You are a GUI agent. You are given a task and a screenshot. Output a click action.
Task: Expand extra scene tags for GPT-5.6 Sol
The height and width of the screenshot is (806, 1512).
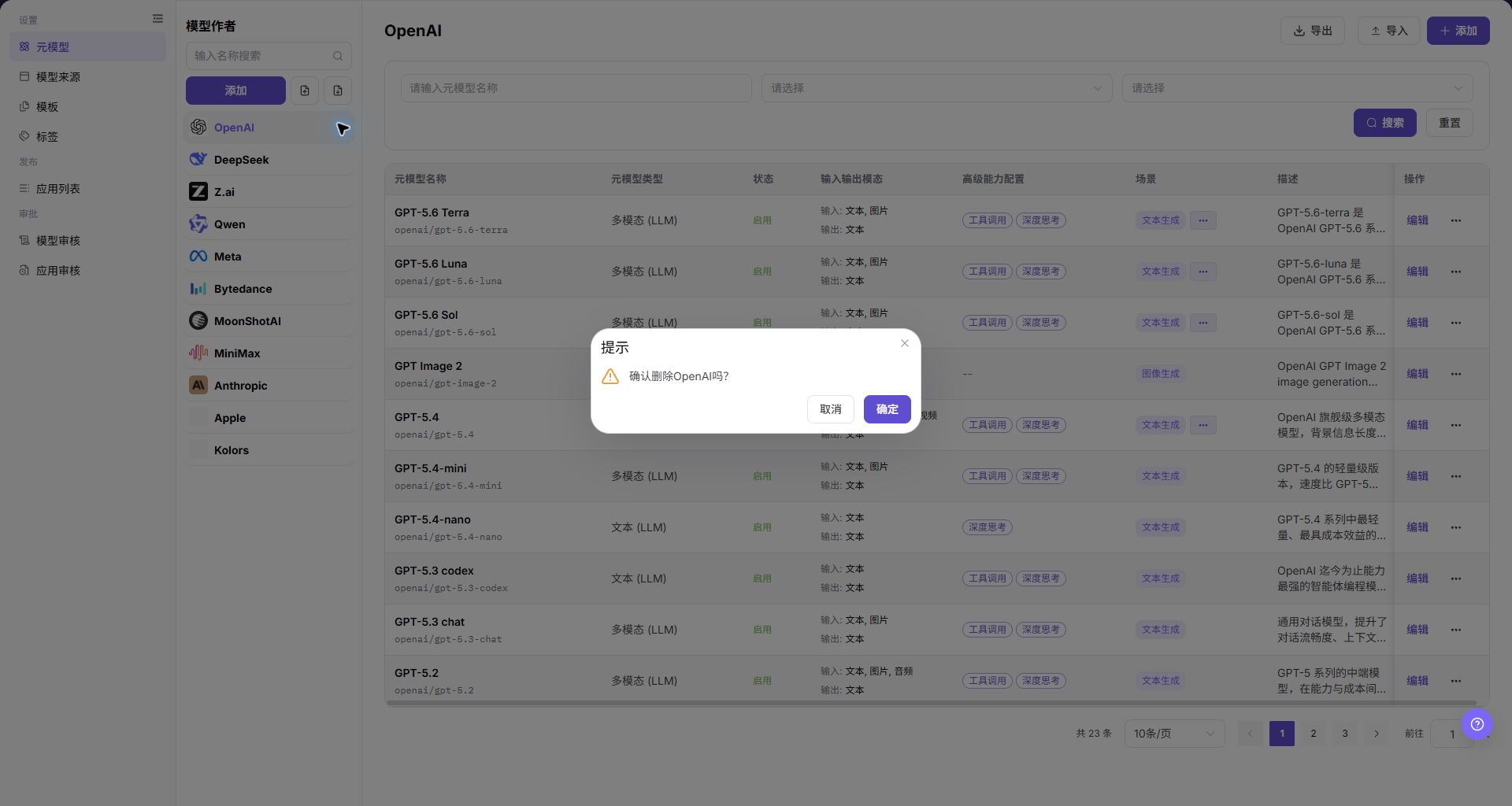click(1203, 323)
